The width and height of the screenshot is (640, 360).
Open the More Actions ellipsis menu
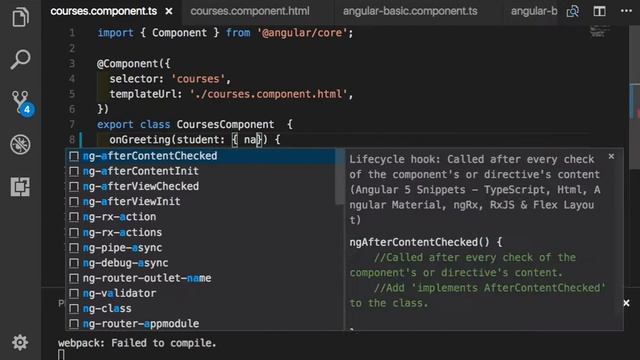point(626,11)
